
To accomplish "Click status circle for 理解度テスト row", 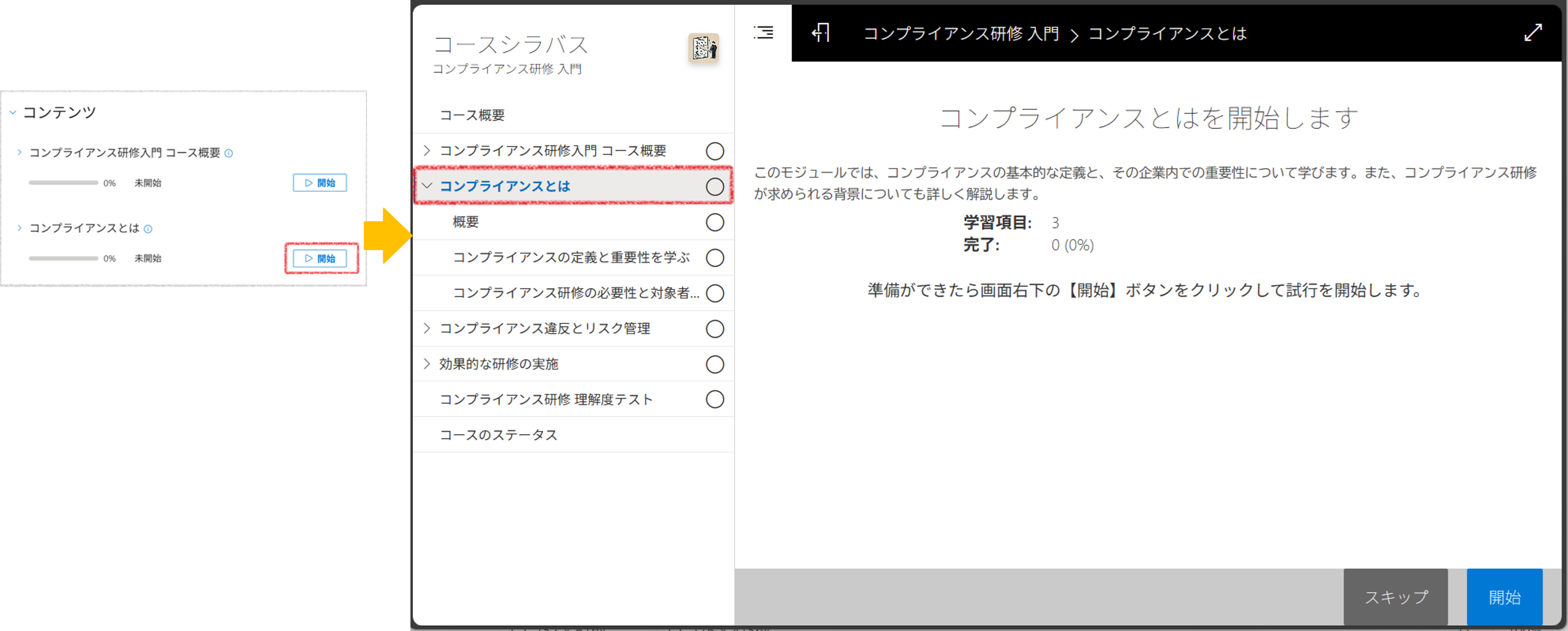I will click(715, 399).
